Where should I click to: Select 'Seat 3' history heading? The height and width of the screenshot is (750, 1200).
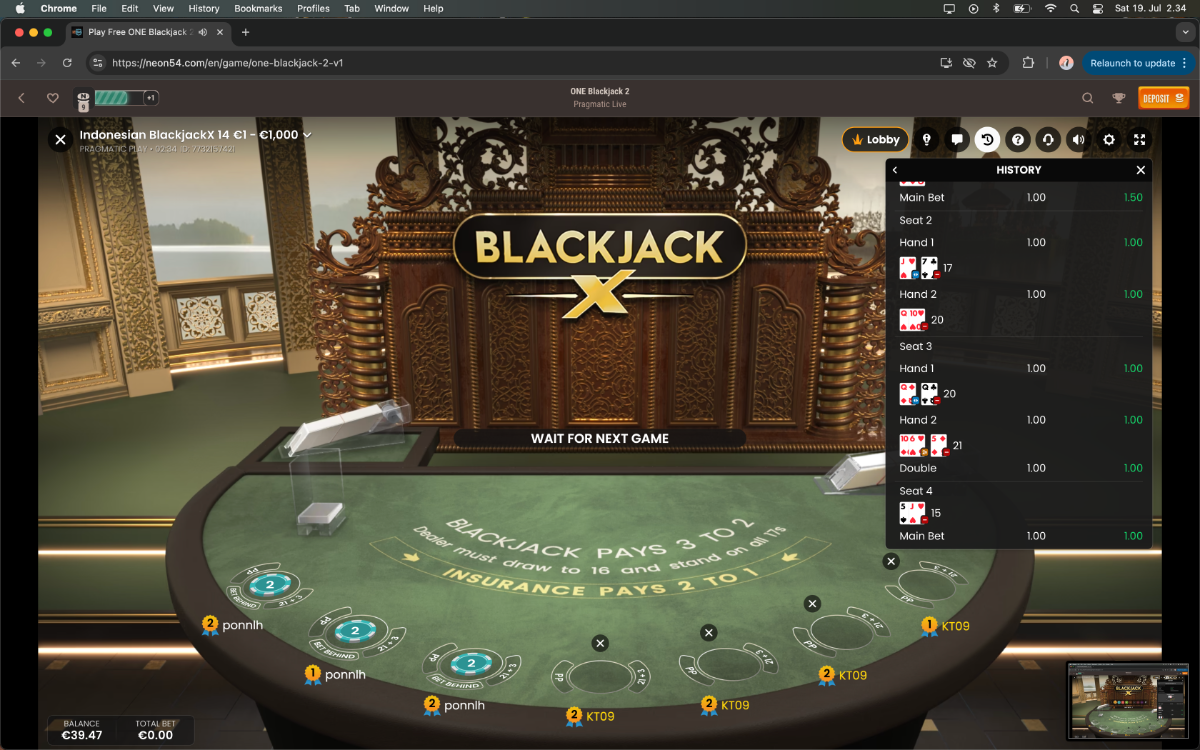coord(915,346)
